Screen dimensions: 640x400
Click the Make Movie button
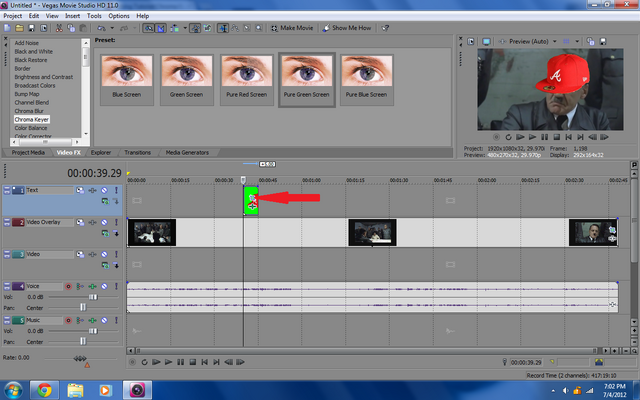click(292, 28)
